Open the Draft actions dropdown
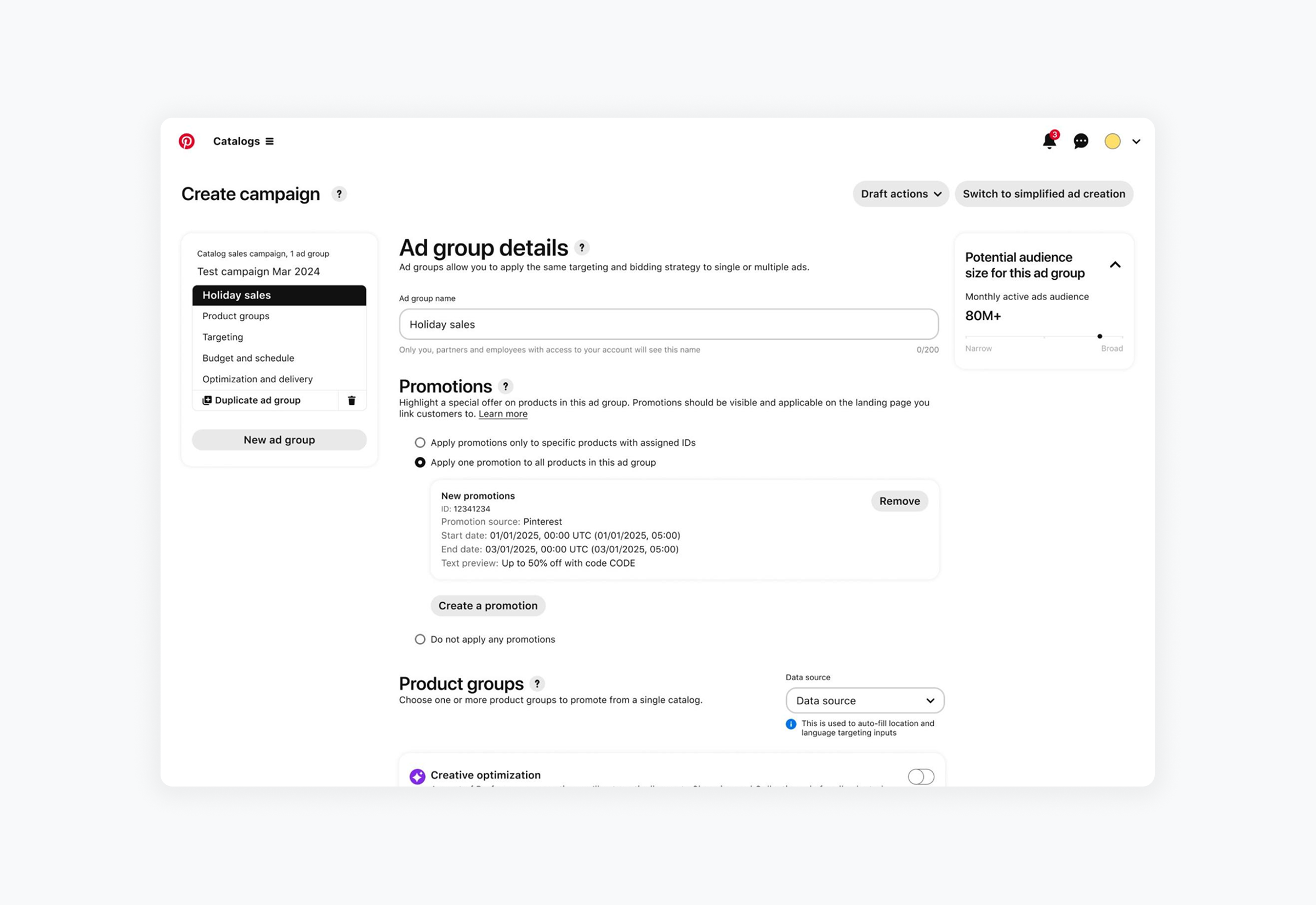The height and width of the screenshot is (905, 1316). click(900, 194)
